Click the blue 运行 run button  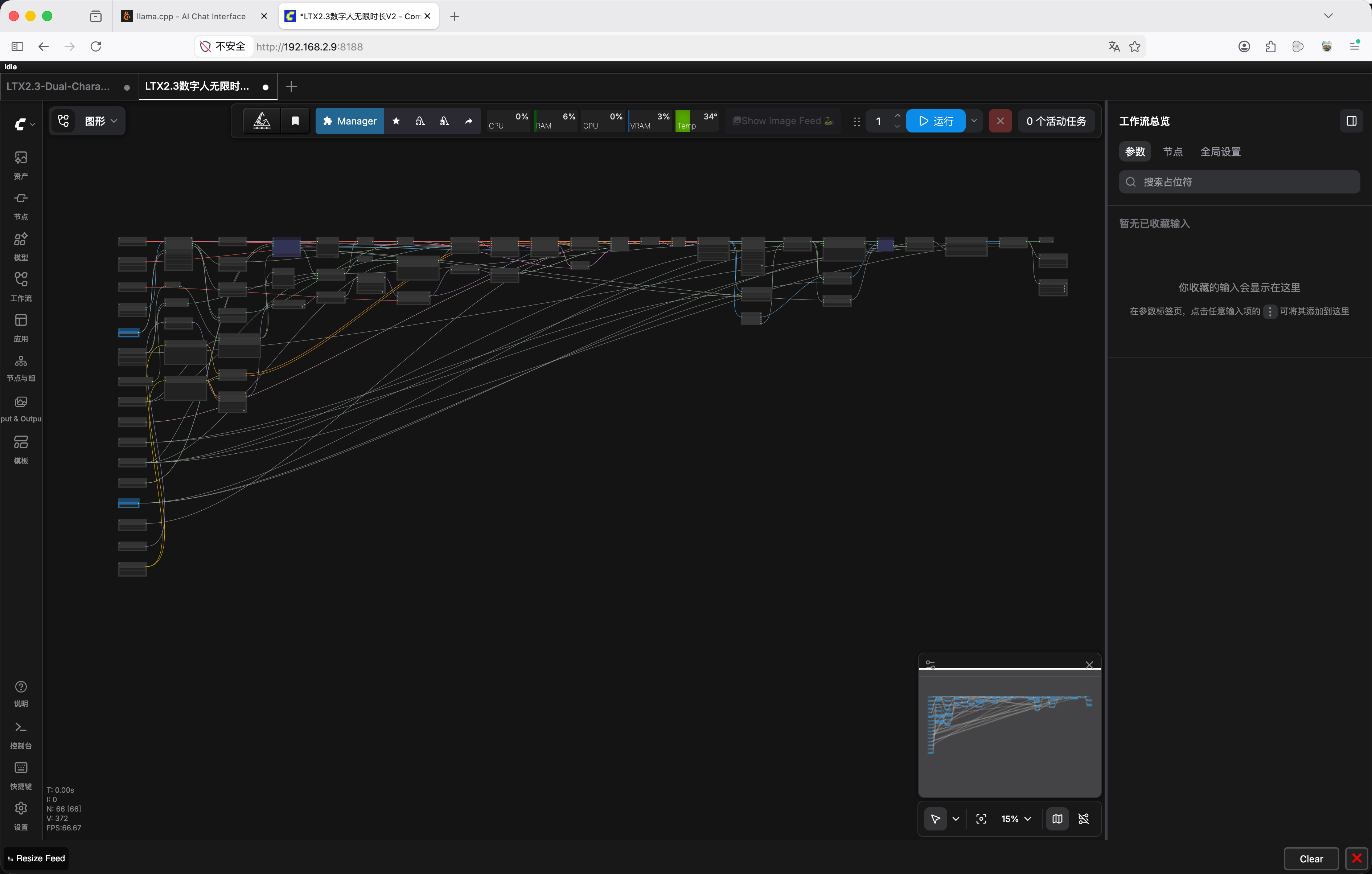pyautogui.click(x=936, y=121)
